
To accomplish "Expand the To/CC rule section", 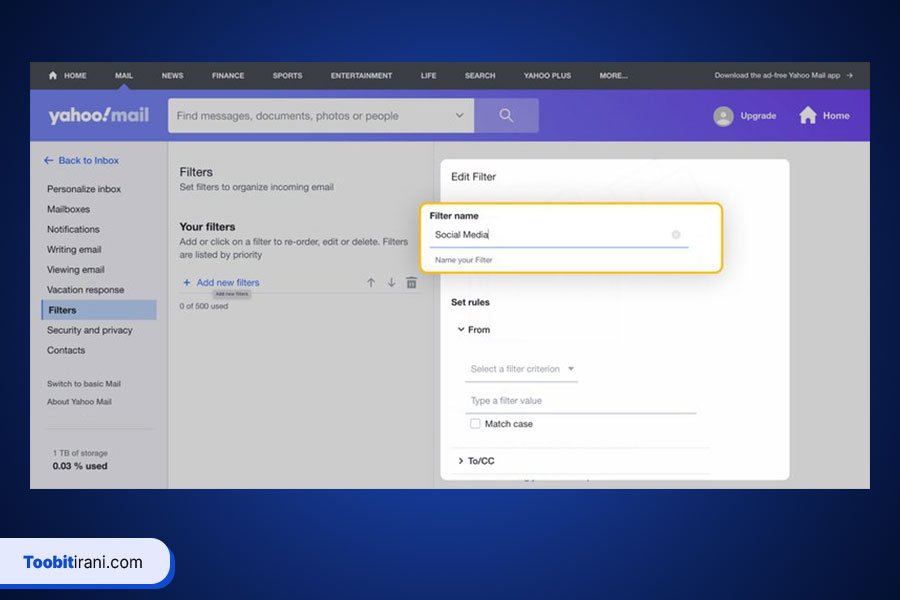I will pyautogui.click(x=461, y=461).
